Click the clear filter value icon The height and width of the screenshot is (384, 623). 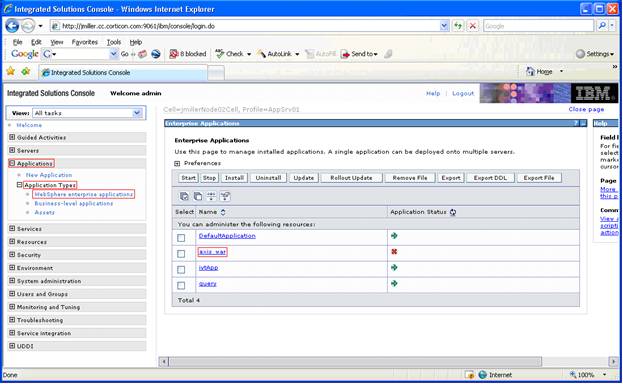225,196
